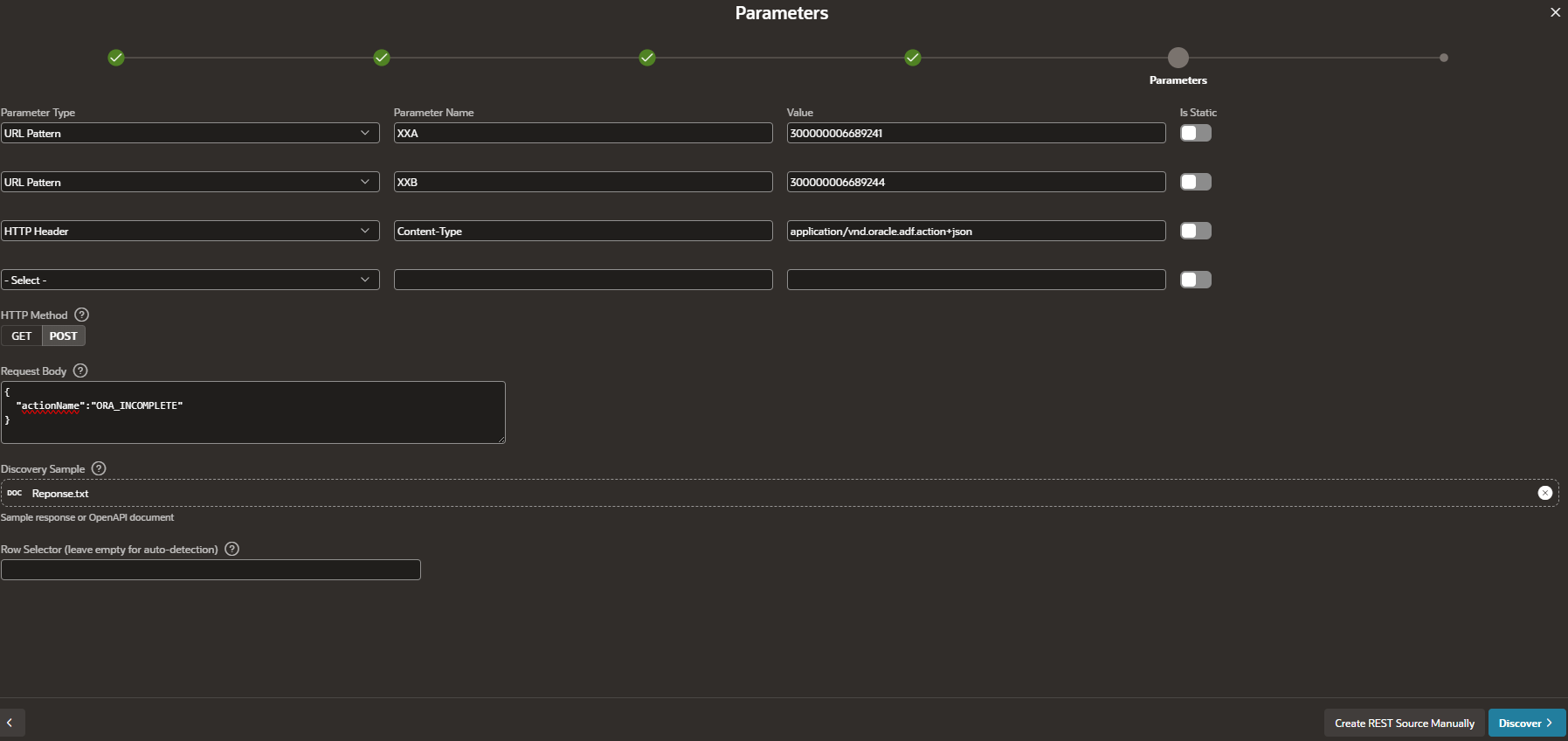Open the - Select - parameter type dropdown
This screenshot has width=1568, height=741.
click(190, 280)
